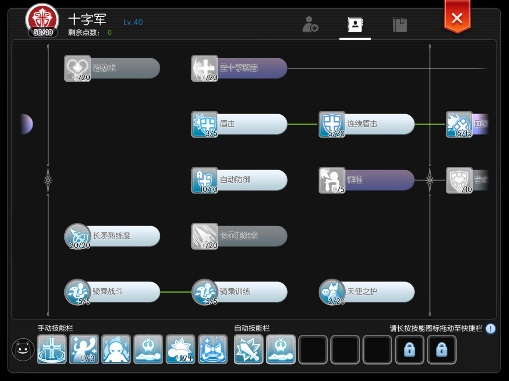Click the glowing shield slot in manual bar

tap(213, 349)
